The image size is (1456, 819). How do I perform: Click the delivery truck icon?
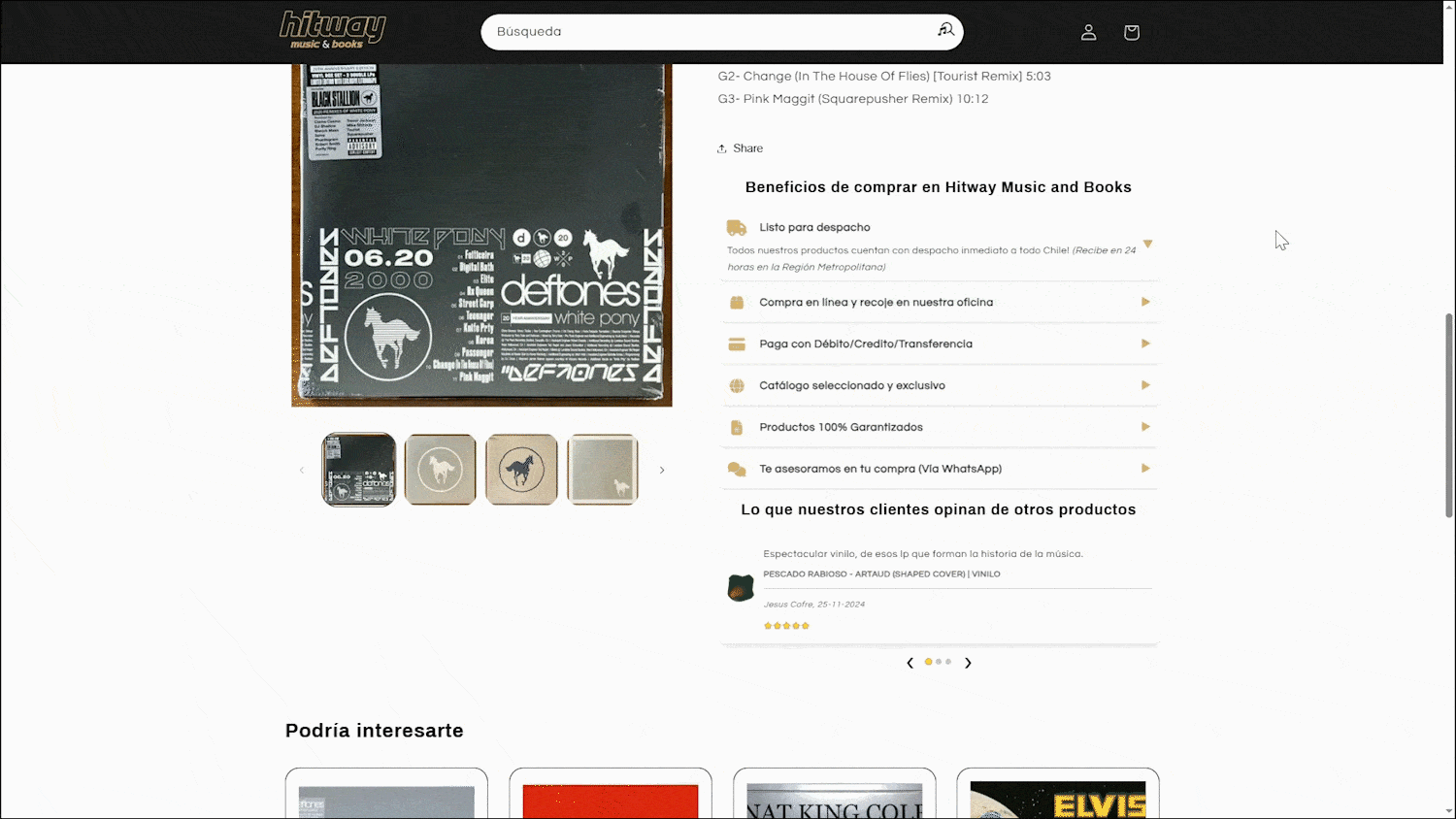tap(737, 228)
